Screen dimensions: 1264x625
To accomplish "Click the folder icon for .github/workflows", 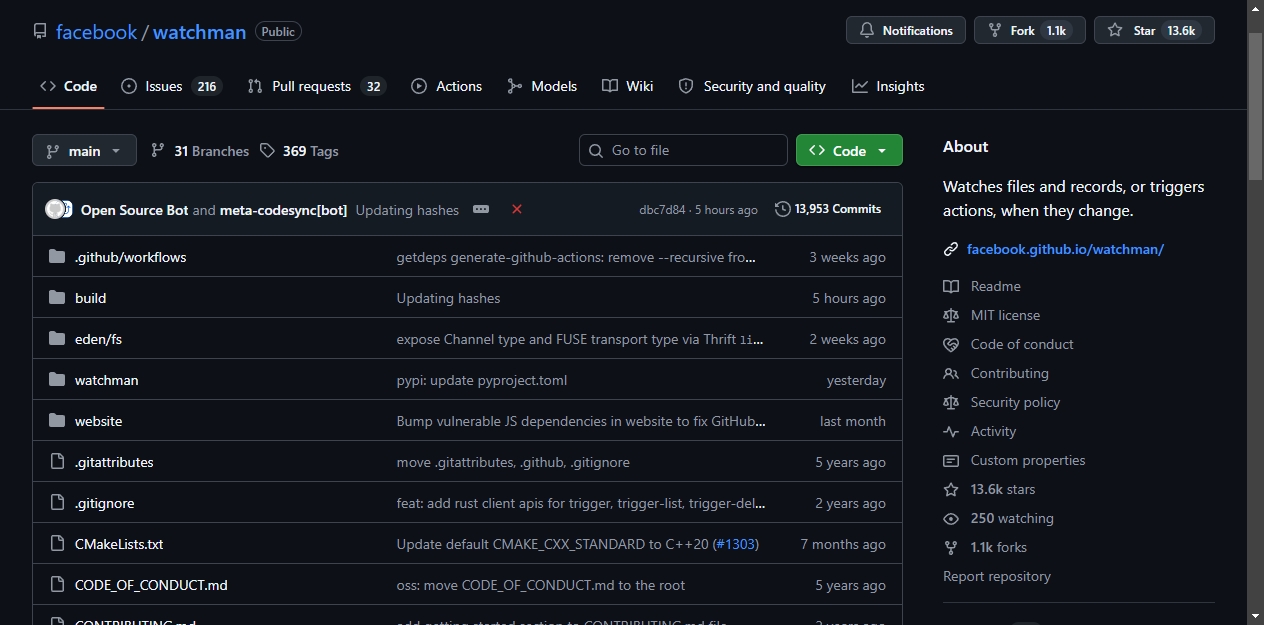I will click(x=57, y=257).
